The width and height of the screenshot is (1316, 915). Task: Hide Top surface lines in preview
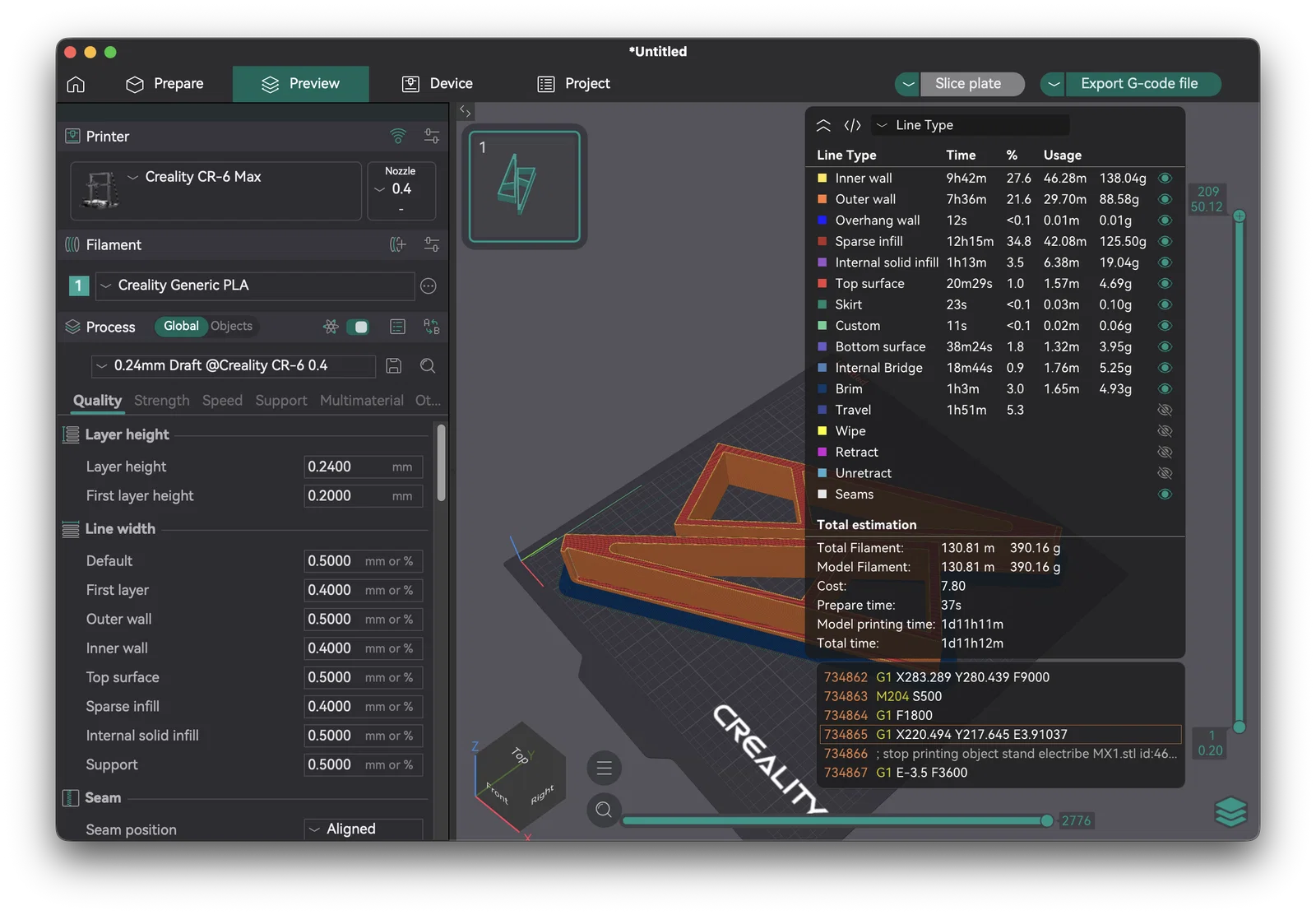1165,283
